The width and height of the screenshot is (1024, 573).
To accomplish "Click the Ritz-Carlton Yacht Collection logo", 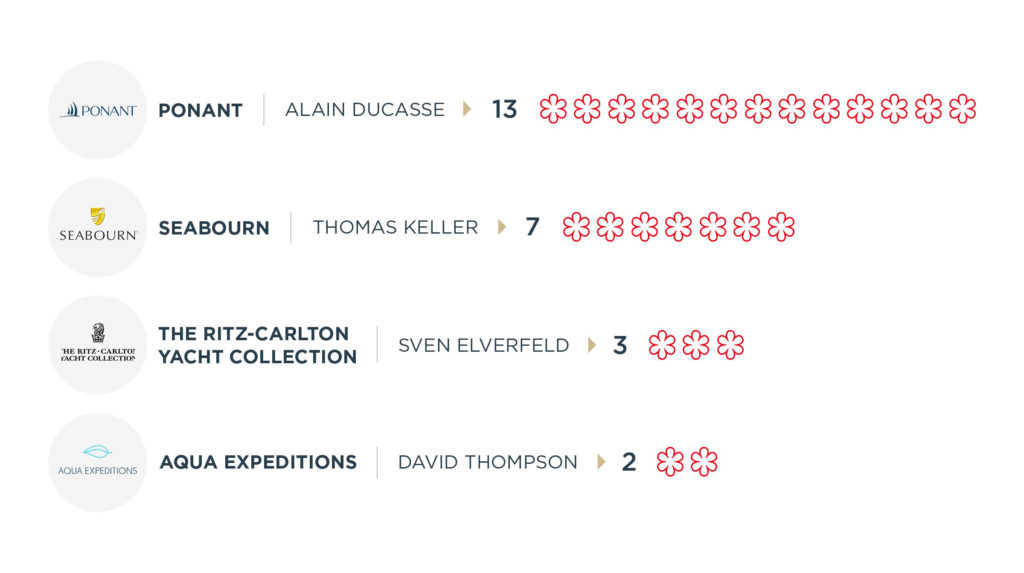I will pyautogui.click(x=97, y=345).
